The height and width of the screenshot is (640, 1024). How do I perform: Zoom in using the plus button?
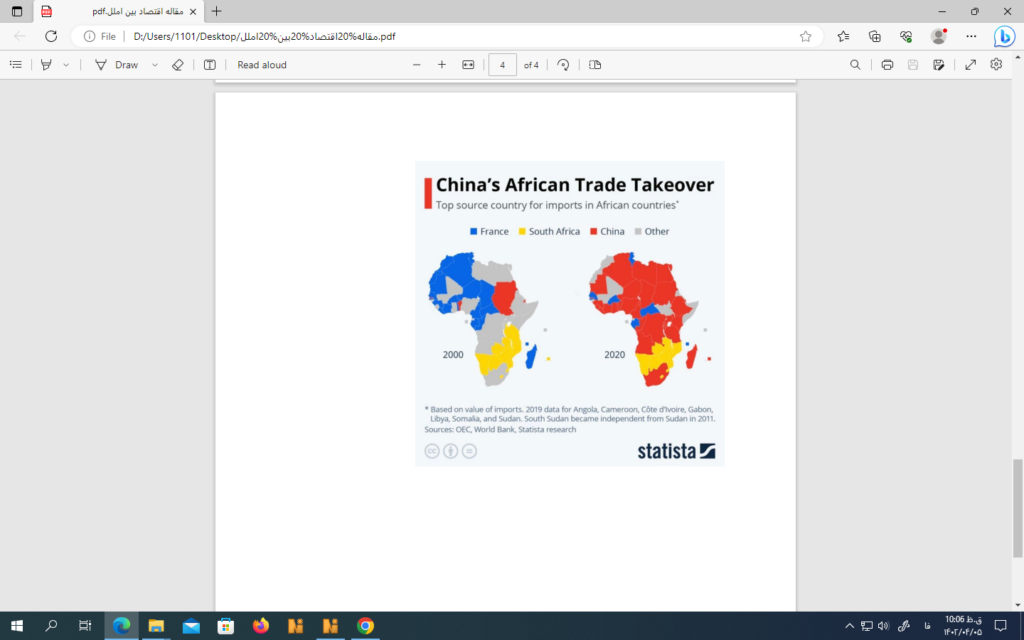coord(442,65)
